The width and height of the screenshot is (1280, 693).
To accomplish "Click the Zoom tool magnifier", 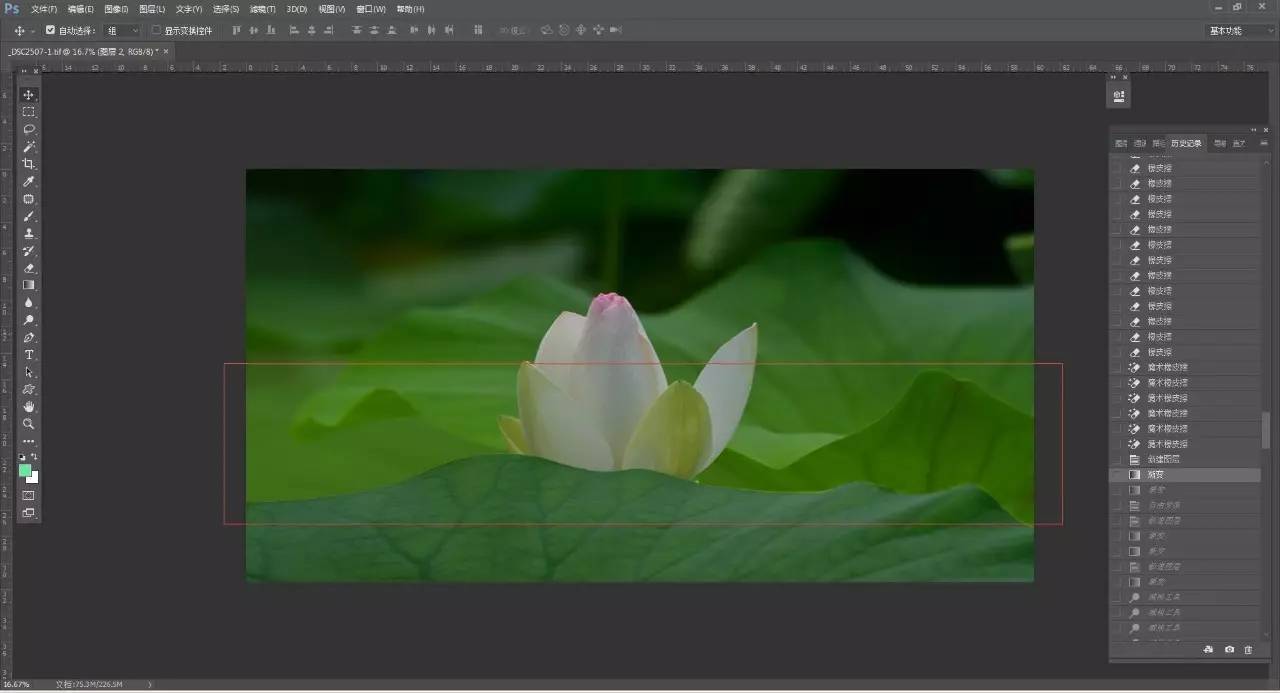I will [29, 424].
